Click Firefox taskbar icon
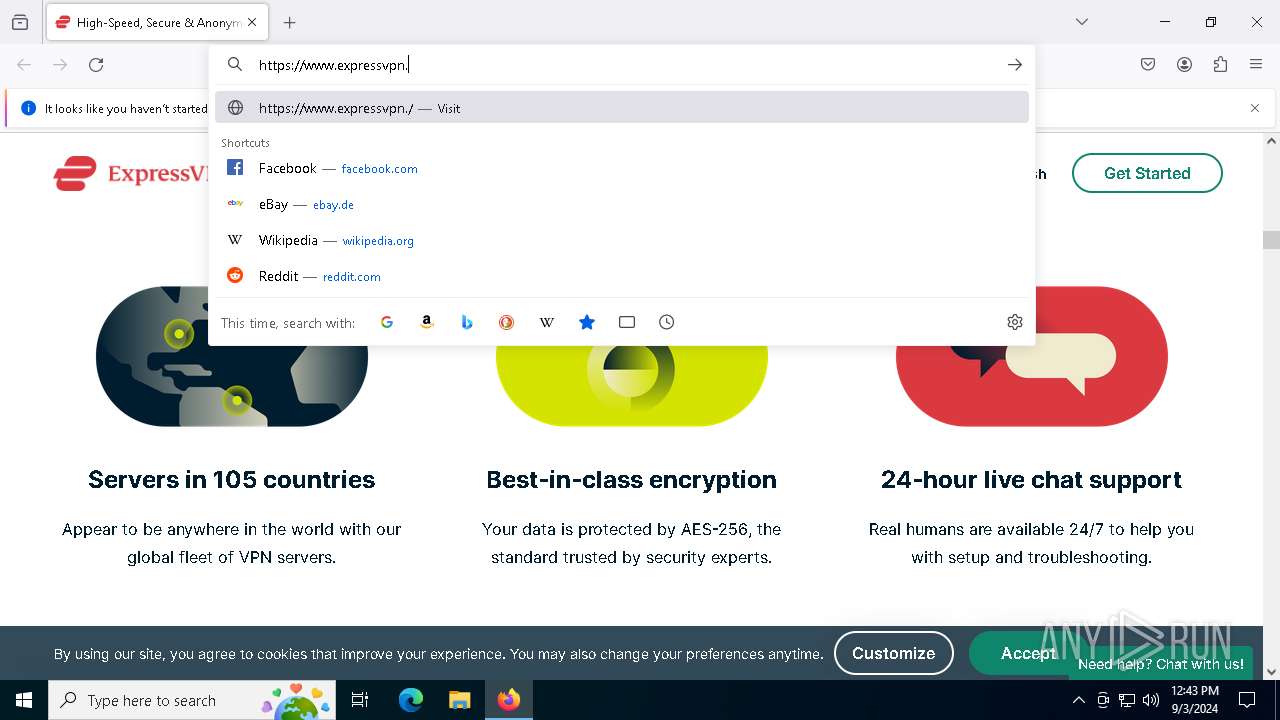1280x720 pixels. pos(509,700)
